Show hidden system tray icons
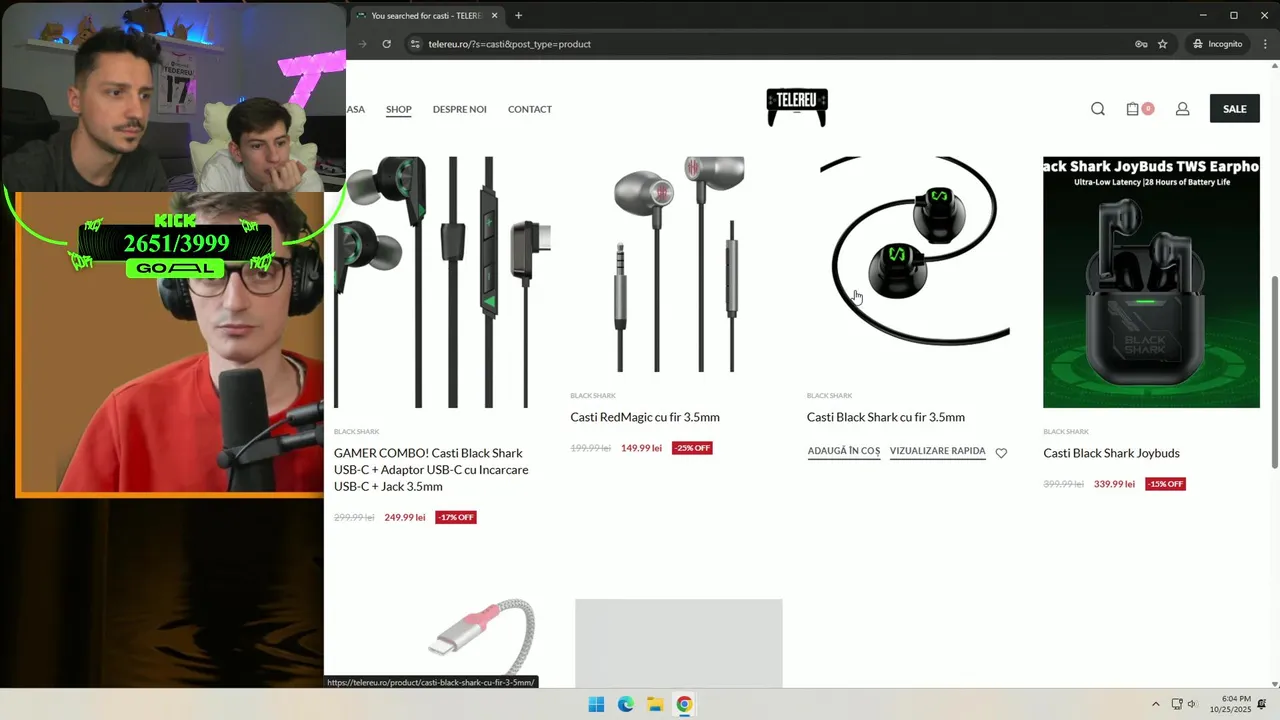This screenshot has height=720, width=1280. point(1156,704)
